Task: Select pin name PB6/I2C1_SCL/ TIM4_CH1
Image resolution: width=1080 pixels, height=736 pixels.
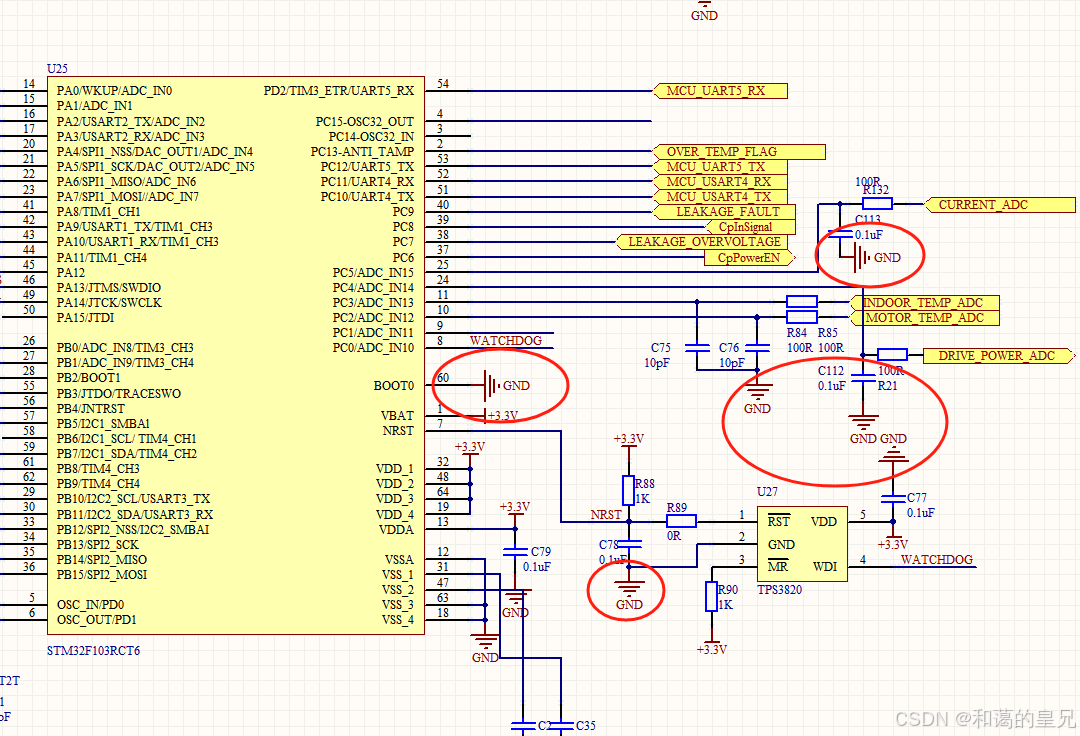Action: [126, 439]
